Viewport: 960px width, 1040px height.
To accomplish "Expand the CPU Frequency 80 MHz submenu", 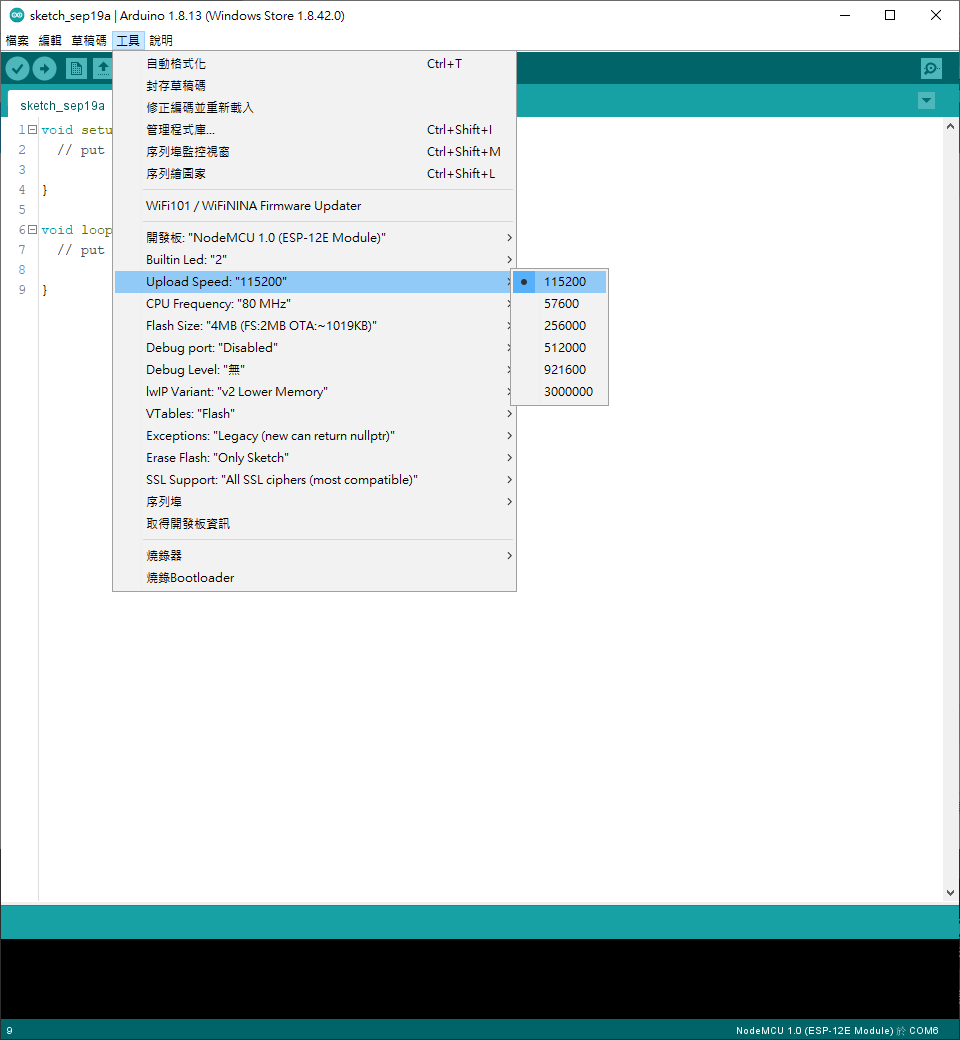I will [314, 304].
